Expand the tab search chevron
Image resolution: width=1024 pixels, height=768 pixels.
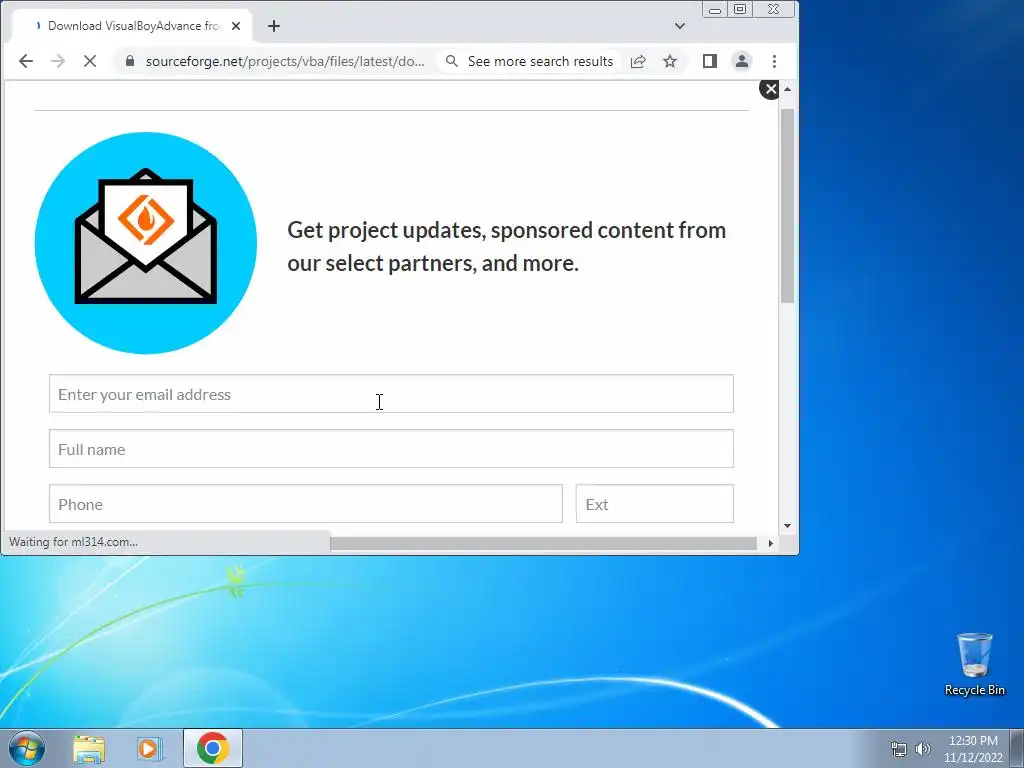(680, 26)
